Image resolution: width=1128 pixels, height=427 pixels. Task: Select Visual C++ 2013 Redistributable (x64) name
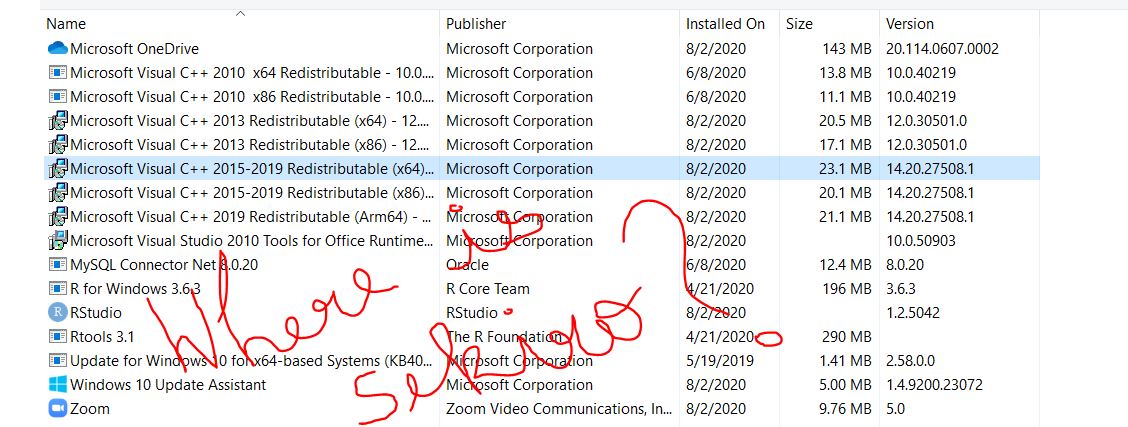tap(250, 120)
